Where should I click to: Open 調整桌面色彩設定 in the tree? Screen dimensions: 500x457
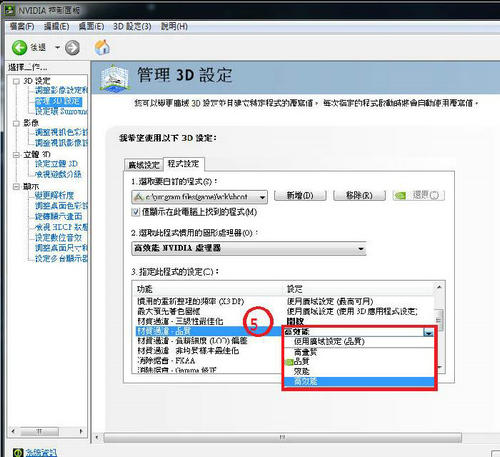(61, 206)
